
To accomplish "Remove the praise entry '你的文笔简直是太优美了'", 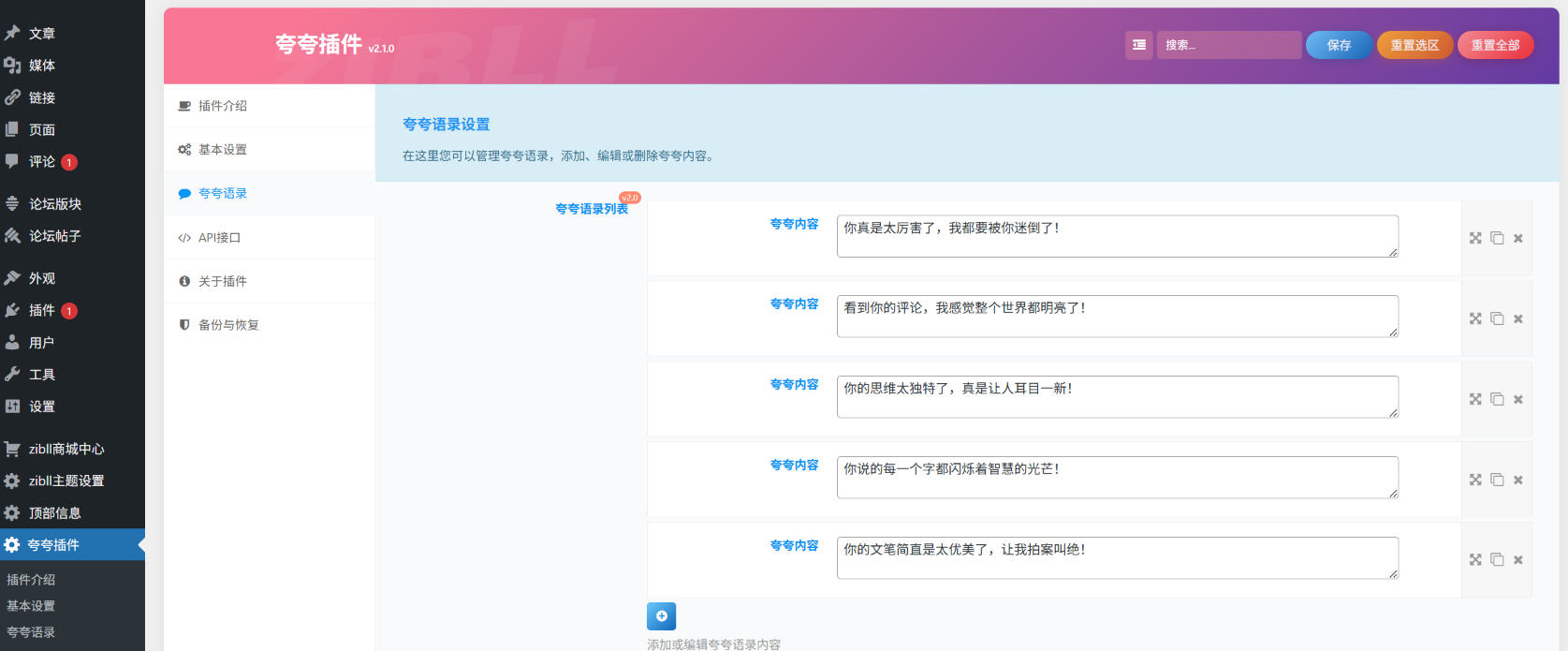I will pos(1518,560).
